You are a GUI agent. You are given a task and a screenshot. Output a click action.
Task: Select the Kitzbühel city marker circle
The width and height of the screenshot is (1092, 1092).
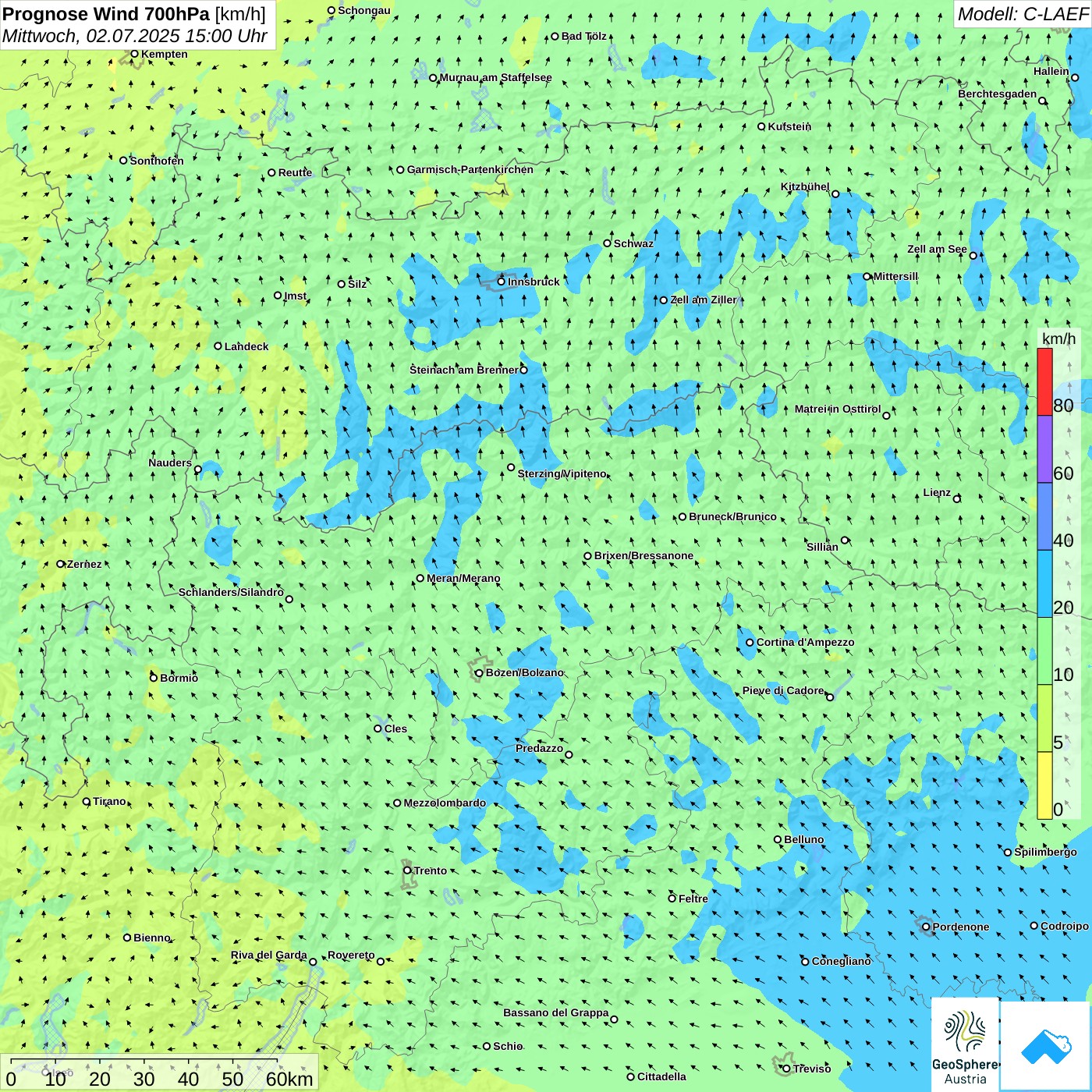click(x=835, y=193)
